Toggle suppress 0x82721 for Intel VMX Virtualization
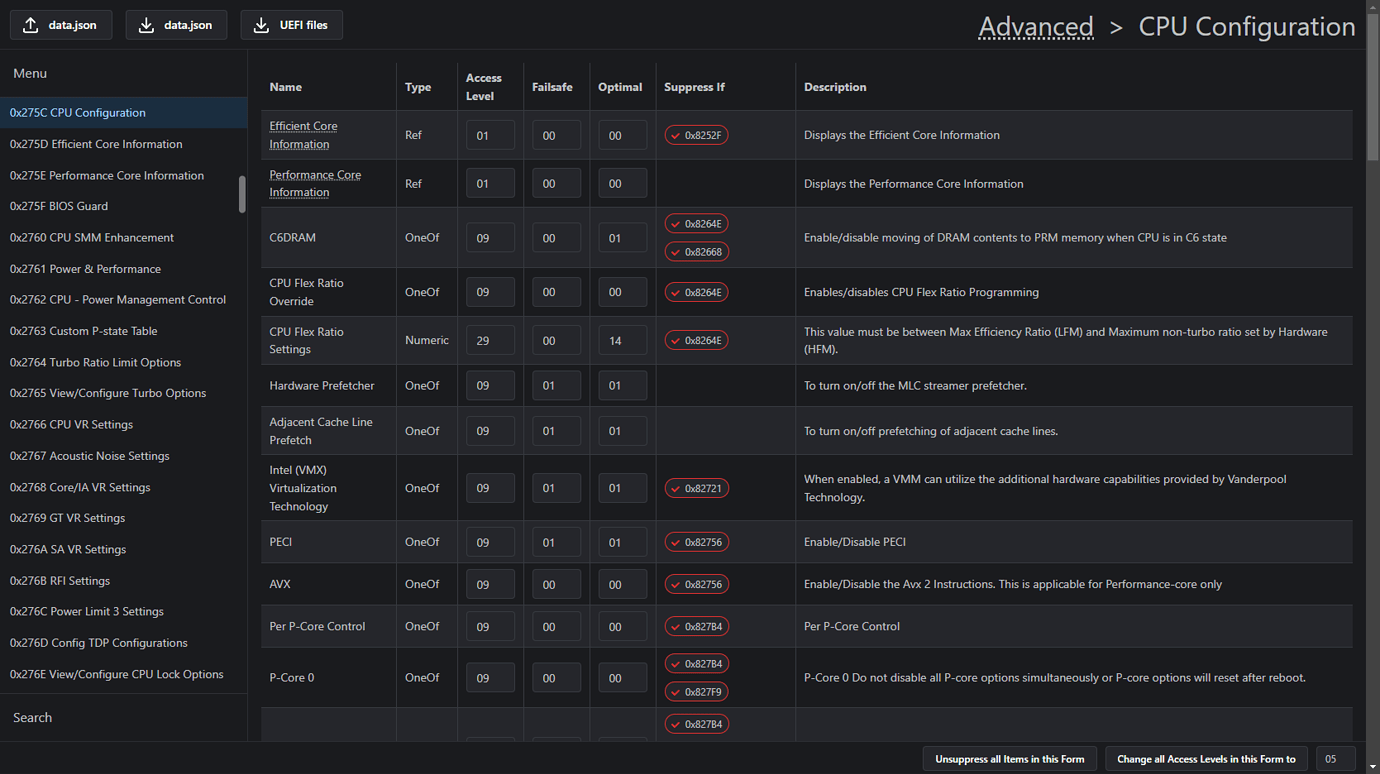The height and width of the screenshot is (774, 1380). pos(696,489)
